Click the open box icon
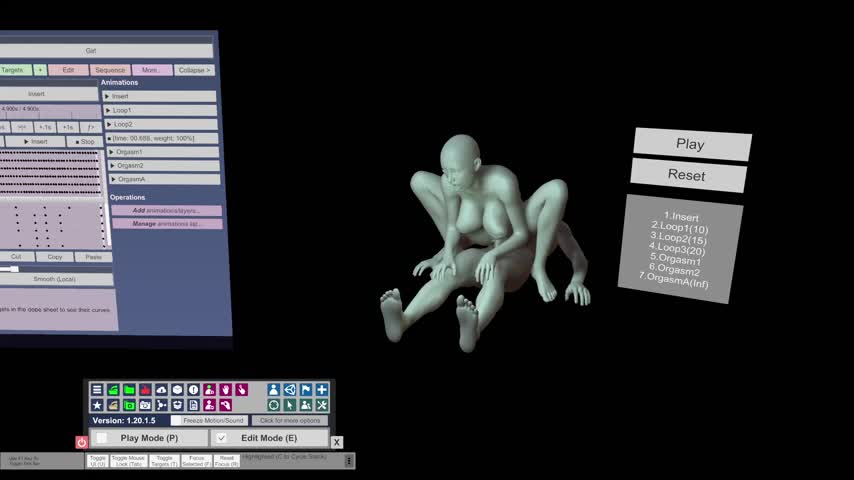This screenshot has height=480, width=854. (177, 405)
